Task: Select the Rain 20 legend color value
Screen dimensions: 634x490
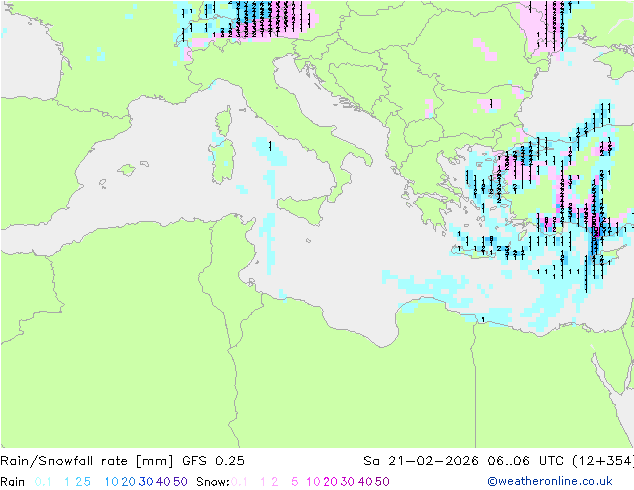Action: click(129, 482)
